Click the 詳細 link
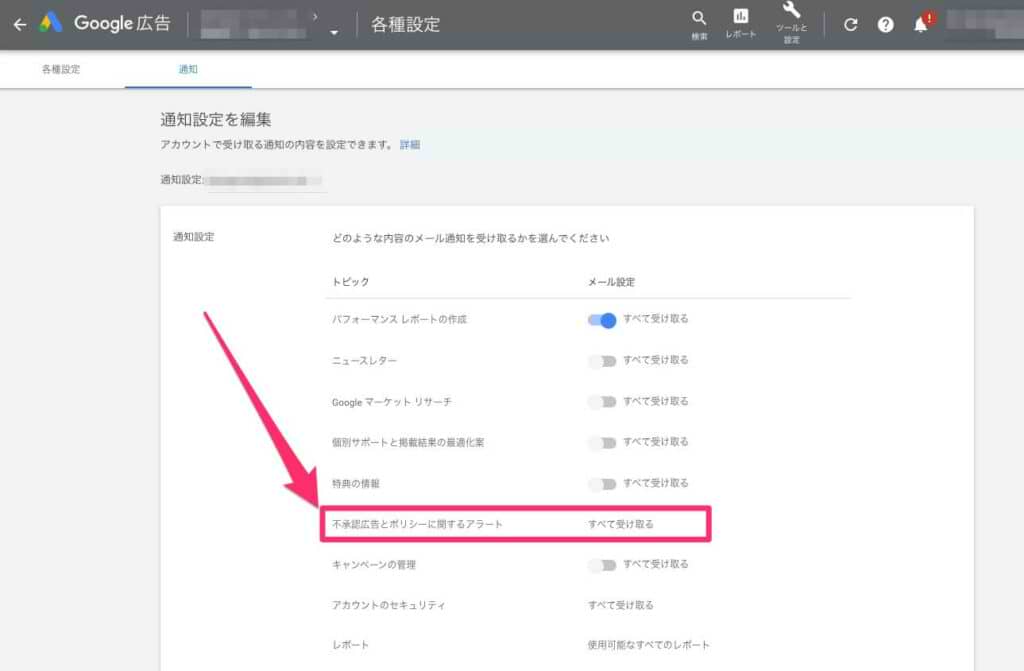The image size is (1024, 671). tap(410, 145)
